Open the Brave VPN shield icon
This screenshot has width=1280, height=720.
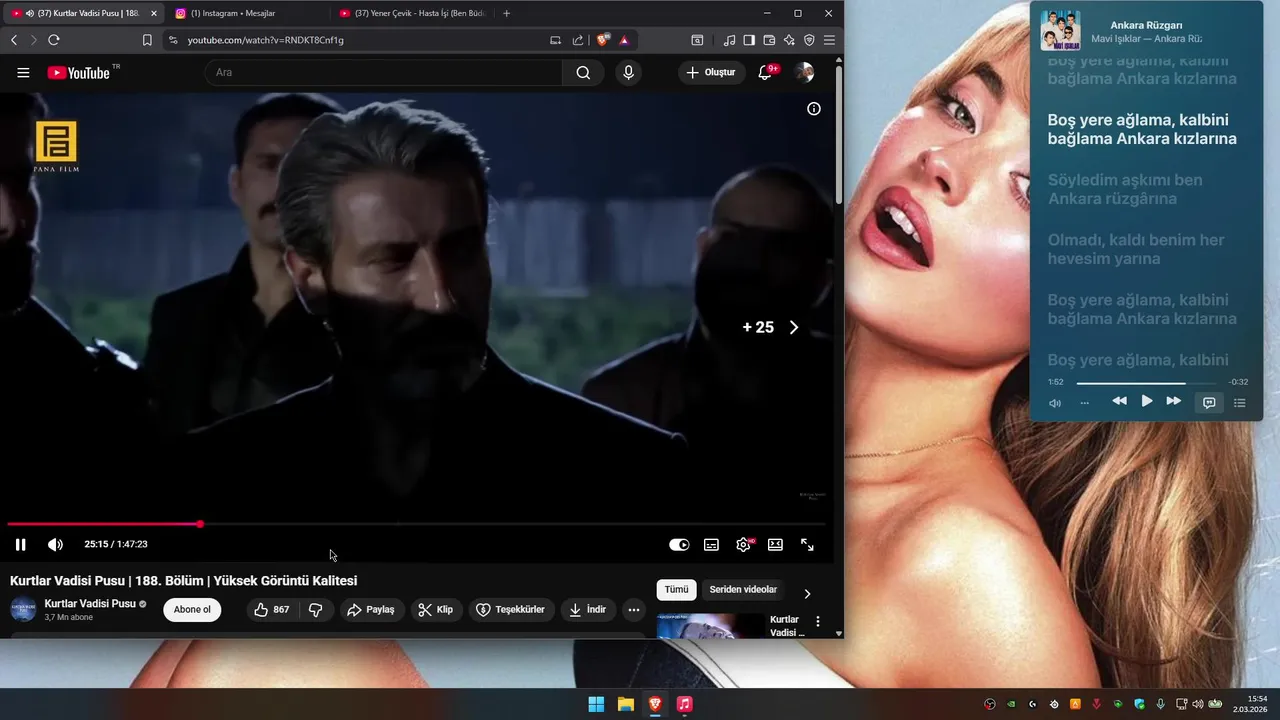click(x=809, y=40)
